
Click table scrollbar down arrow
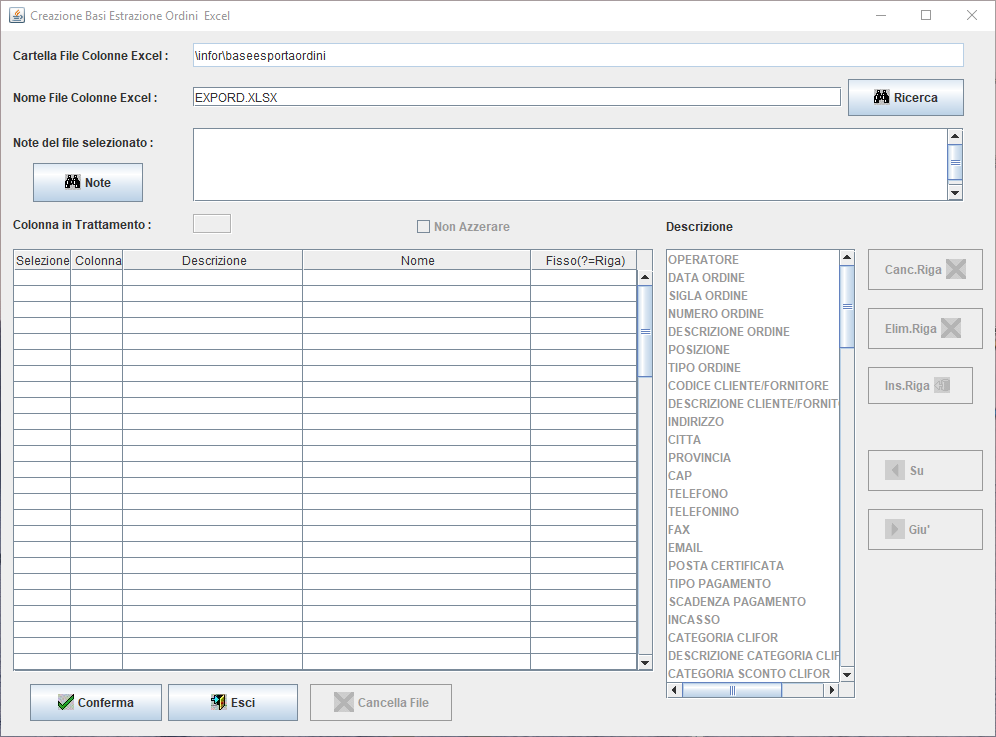point(645,663)
